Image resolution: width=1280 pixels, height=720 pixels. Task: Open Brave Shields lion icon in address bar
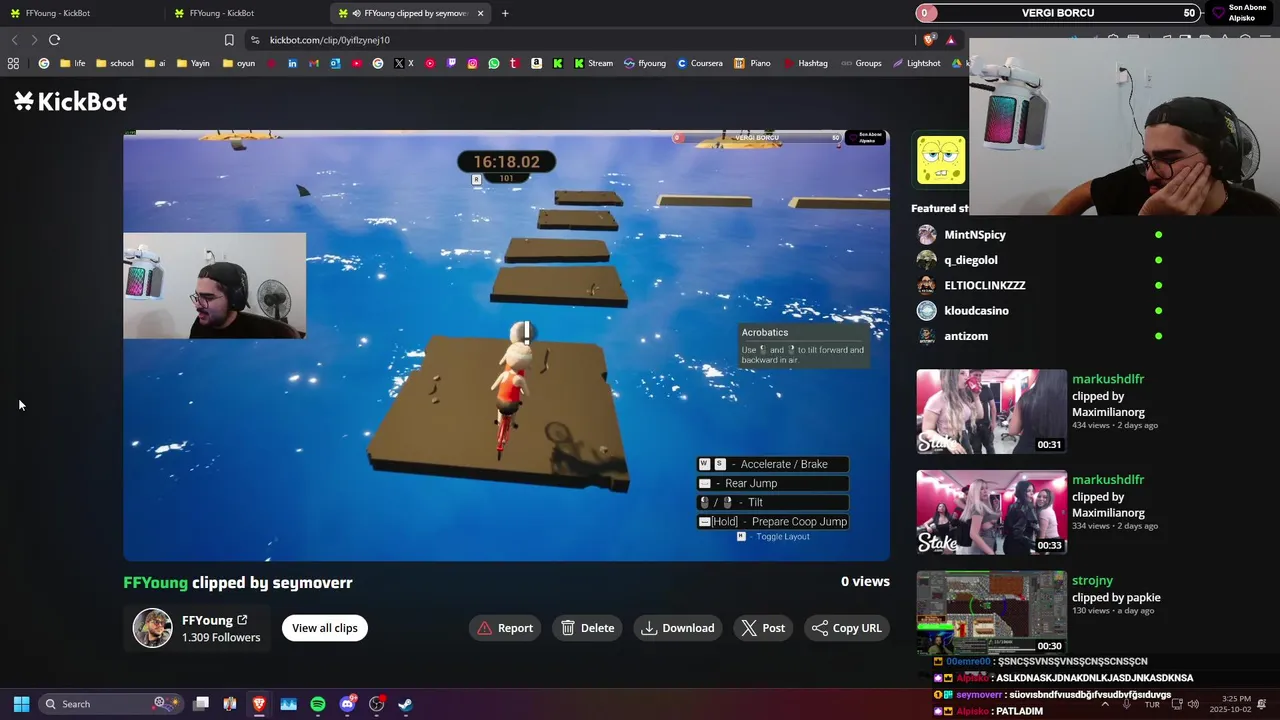pos(930,40)
